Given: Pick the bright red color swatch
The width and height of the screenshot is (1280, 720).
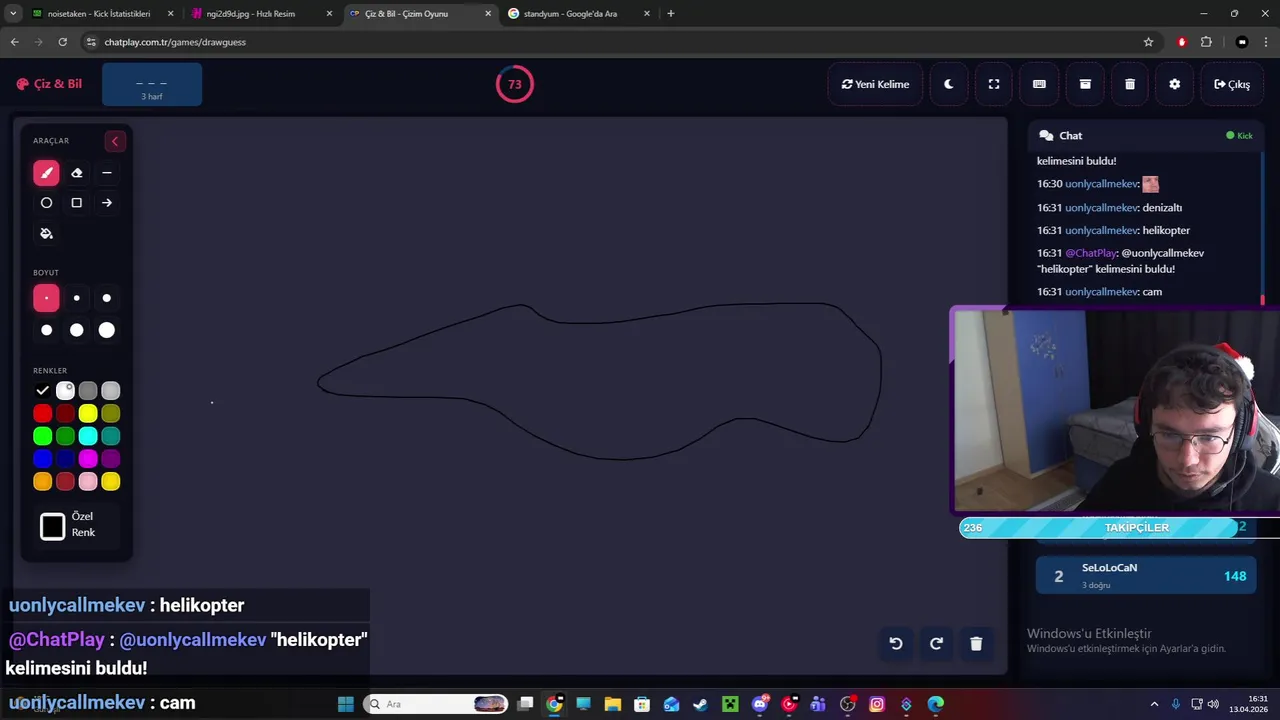Looking at the screenshot, I should click(42, 414).
